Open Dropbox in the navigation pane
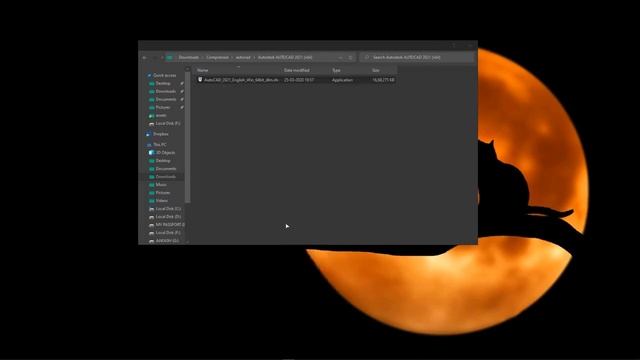 (x=160, y=134)
